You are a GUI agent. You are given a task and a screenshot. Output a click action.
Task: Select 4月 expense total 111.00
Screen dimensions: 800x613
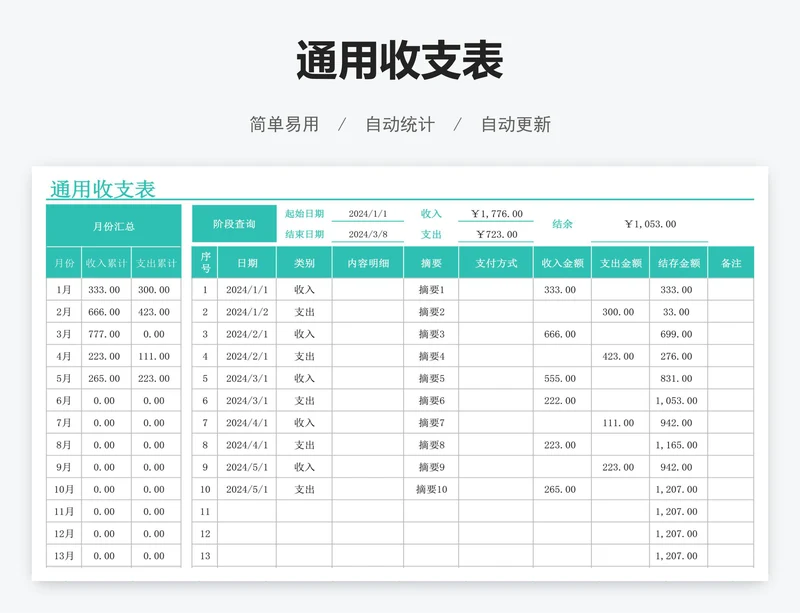[x=154, y=356]
